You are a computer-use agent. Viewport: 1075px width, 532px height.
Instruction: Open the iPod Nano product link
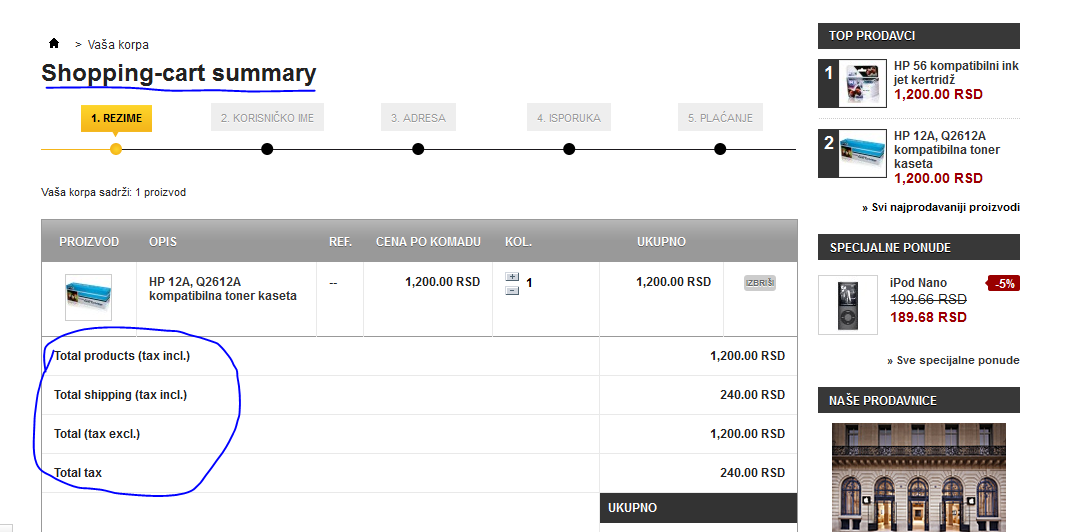click(918, 283)
